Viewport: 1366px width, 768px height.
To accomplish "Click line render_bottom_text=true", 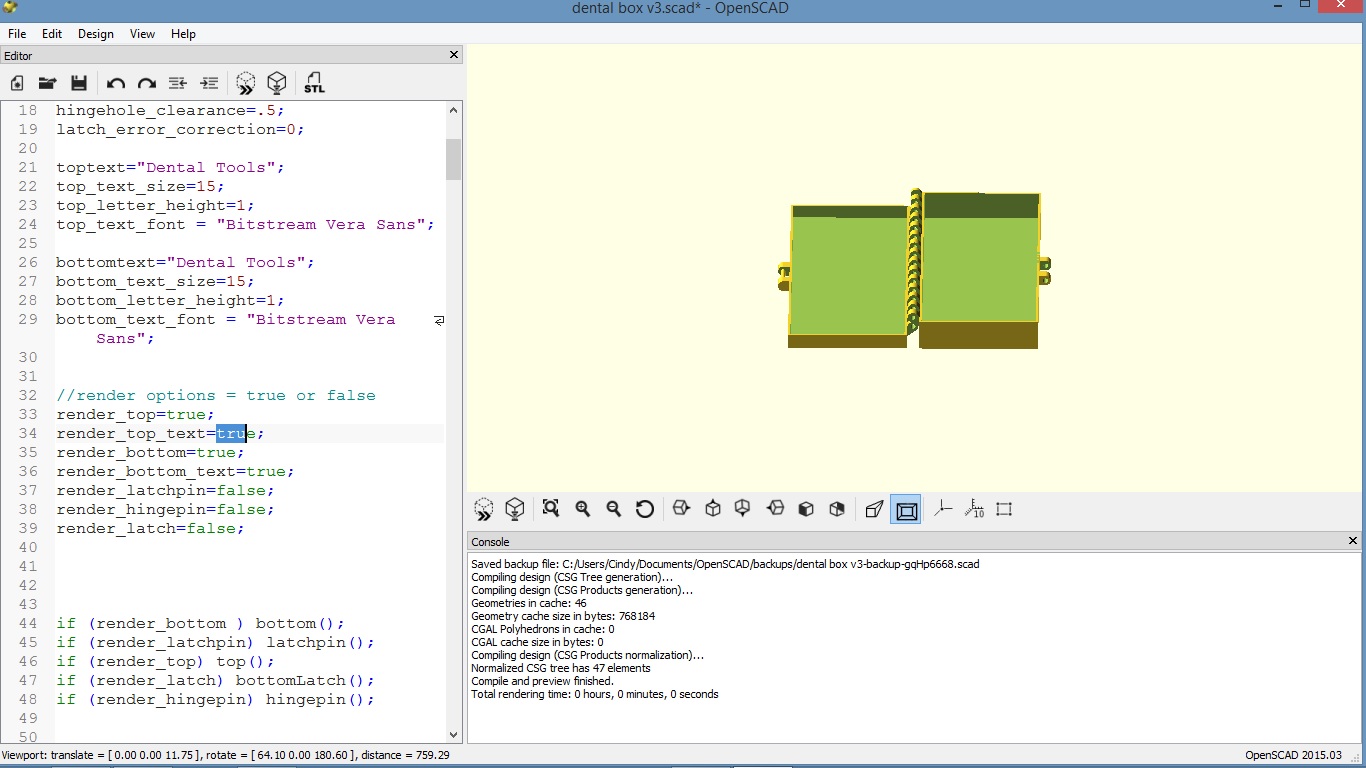I will (x=175, y=471).
